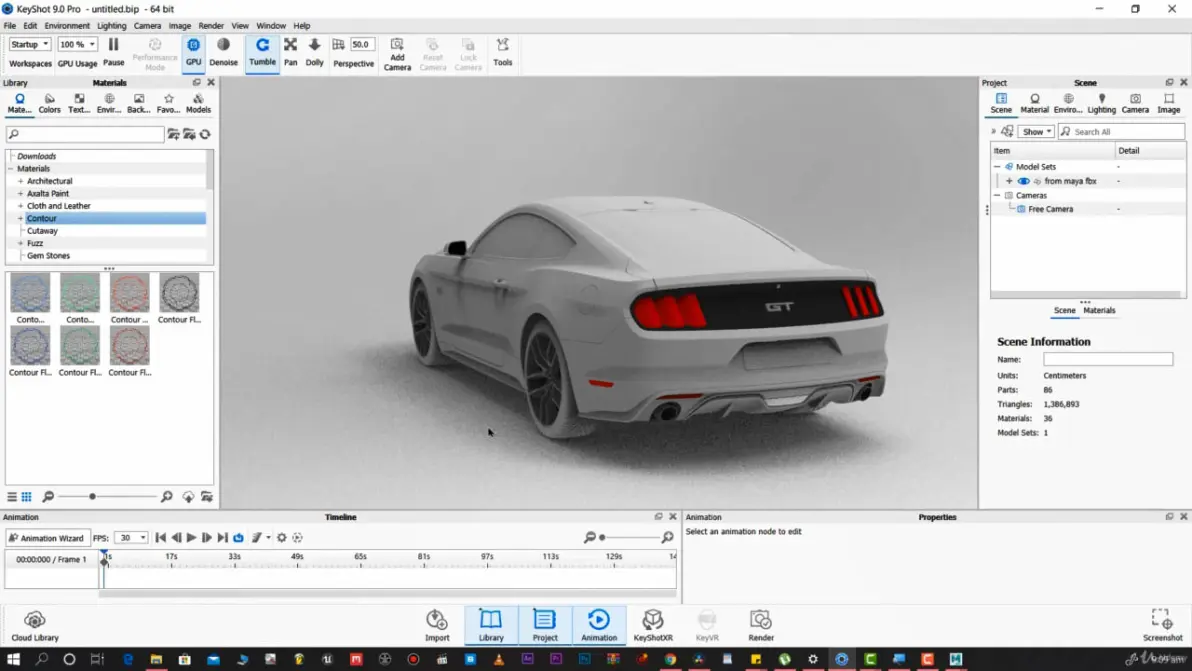Click the scene Name input field
Screen dimensions: 1192x671
pos(1108,359)
